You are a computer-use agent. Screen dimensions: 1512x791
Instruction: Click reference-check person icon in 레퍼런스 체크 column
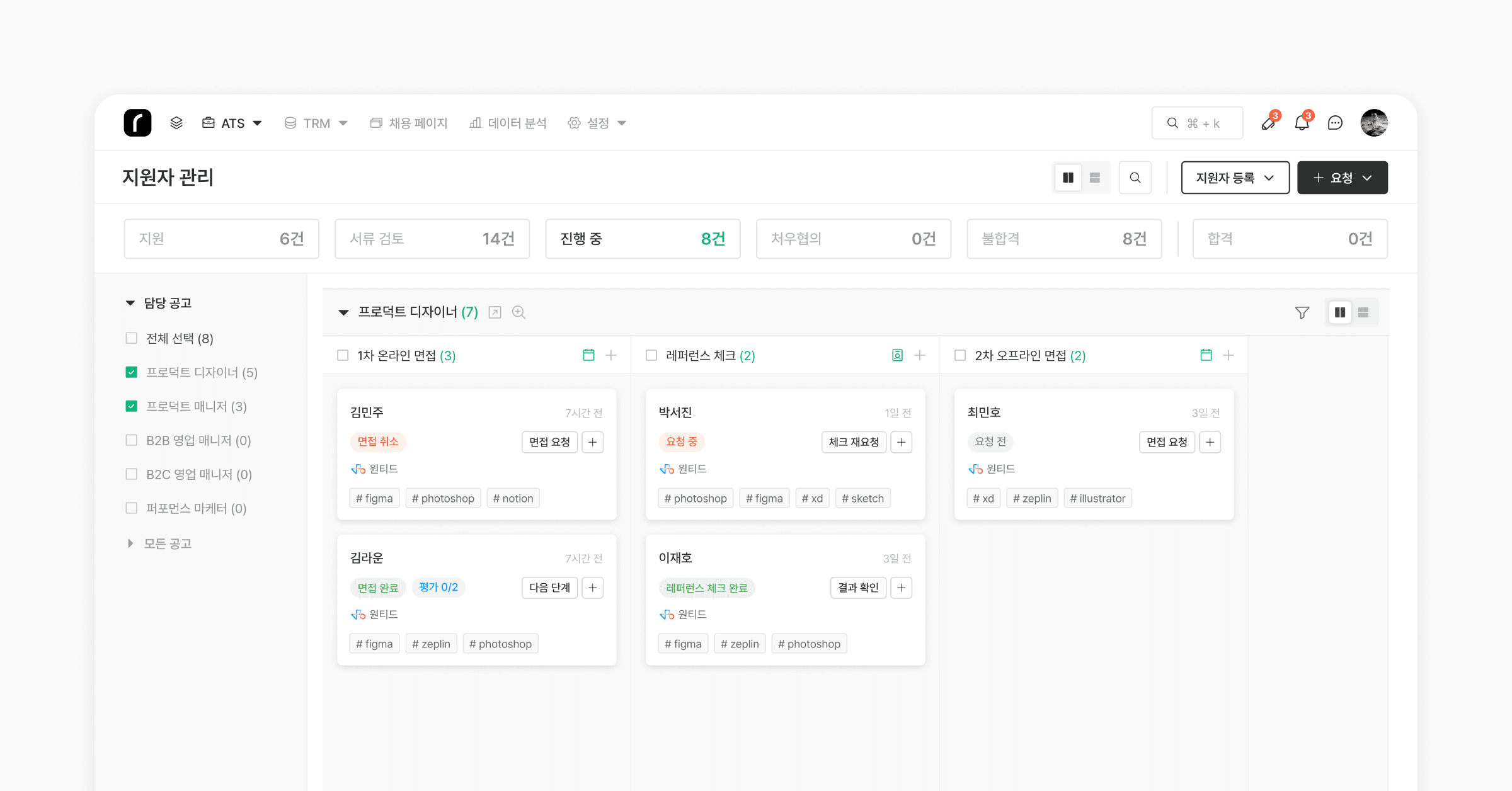point(897,355)
